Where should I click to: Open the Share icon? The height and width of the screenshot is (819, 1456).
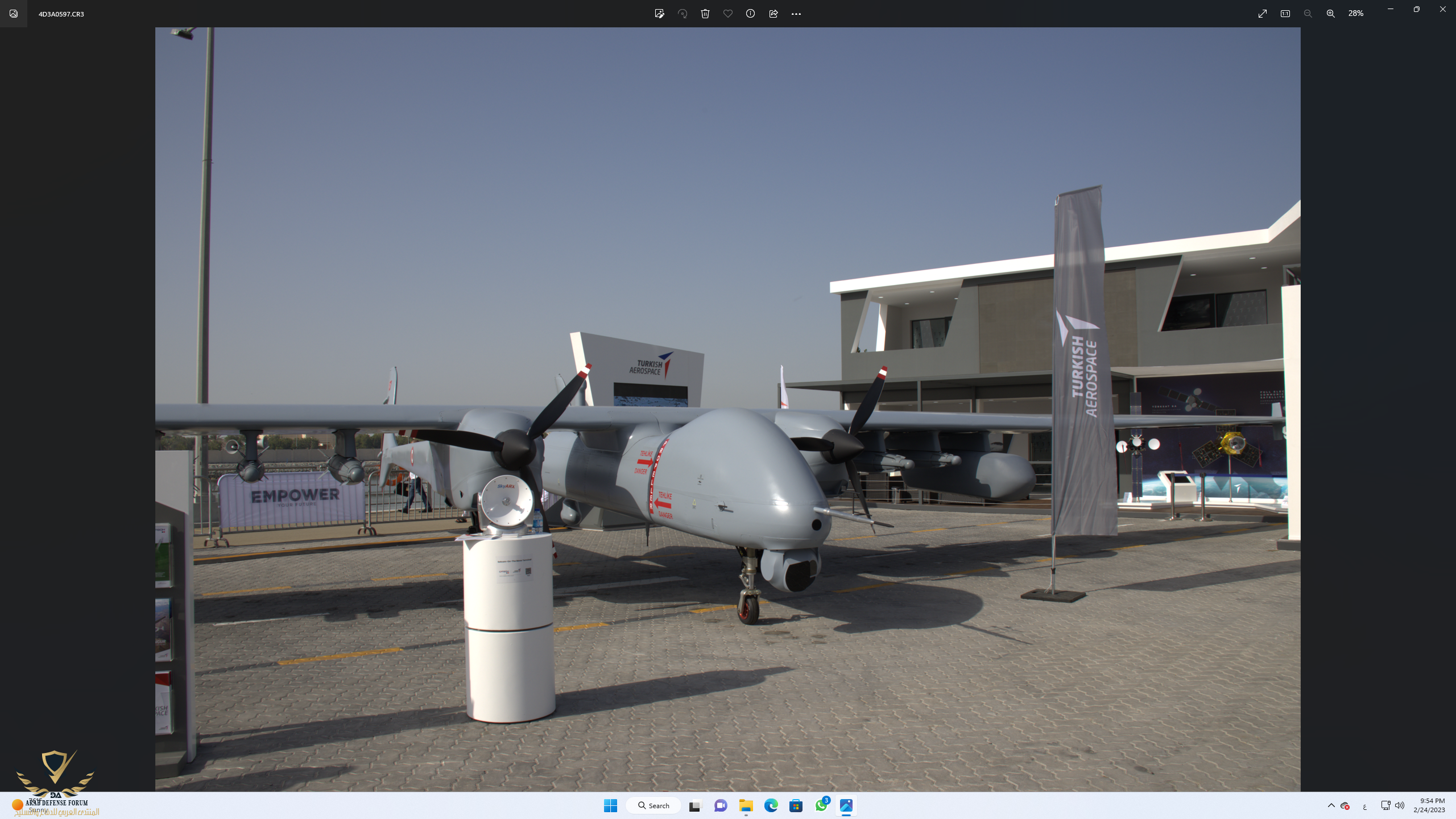(x=773, y=14)
